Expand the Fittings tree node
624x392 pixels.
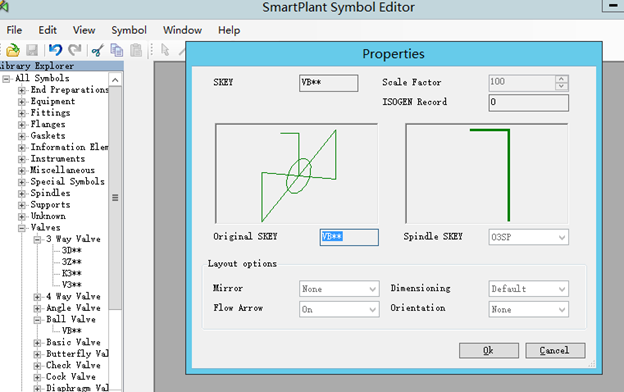click(21, 113)
